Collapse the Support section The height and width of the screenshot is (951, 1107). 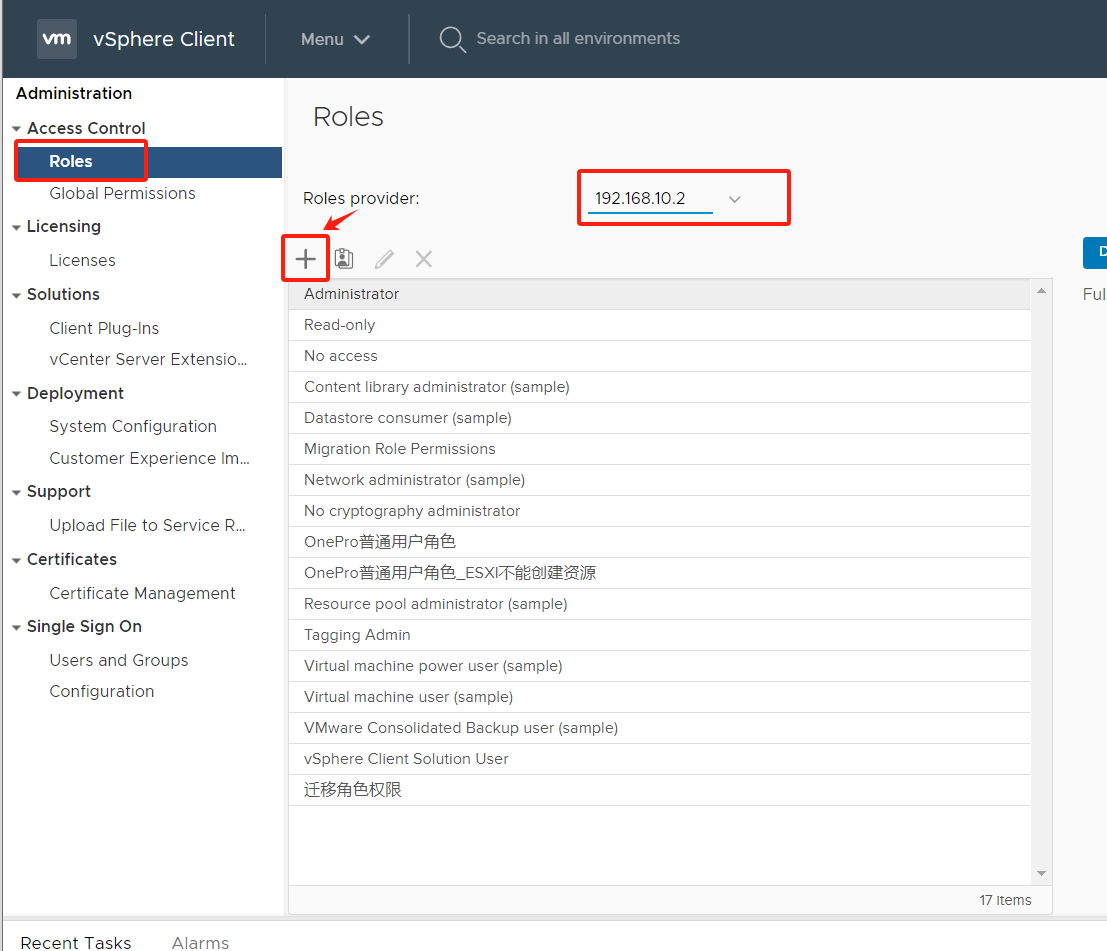pyautogui.click(x=16, y=492)
